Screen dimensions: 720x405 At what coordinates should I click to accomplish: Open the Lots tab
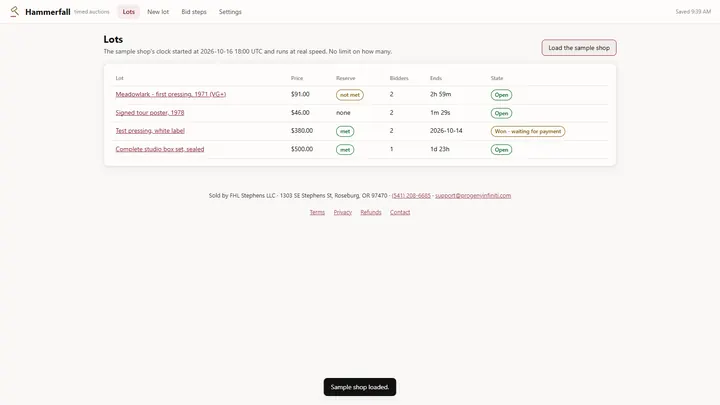click(129, 12)
